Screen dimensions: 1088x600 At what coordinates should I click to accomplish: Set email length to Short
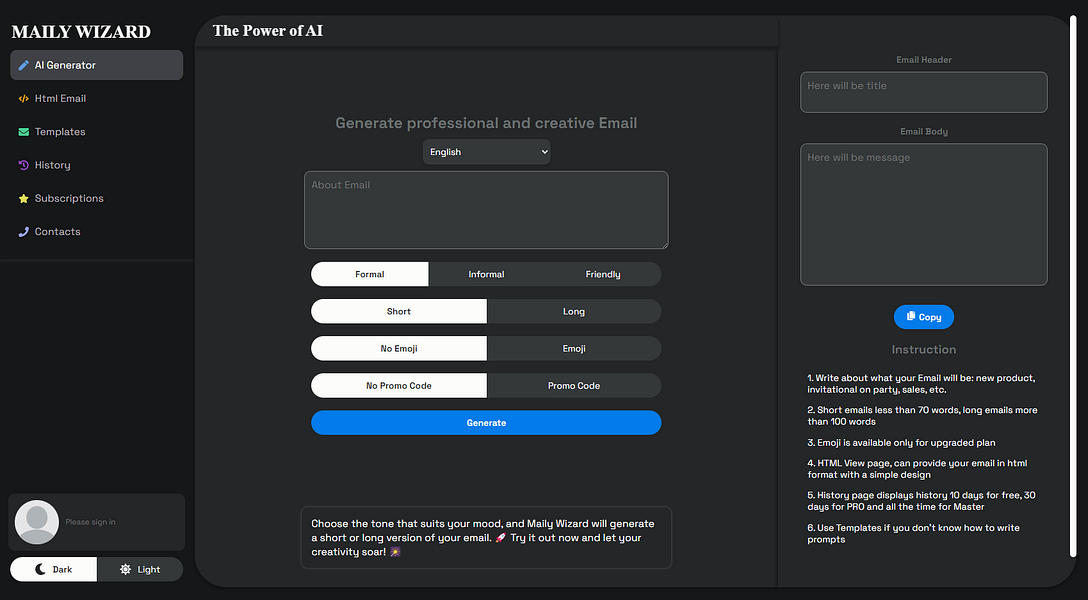click(399, 311)
